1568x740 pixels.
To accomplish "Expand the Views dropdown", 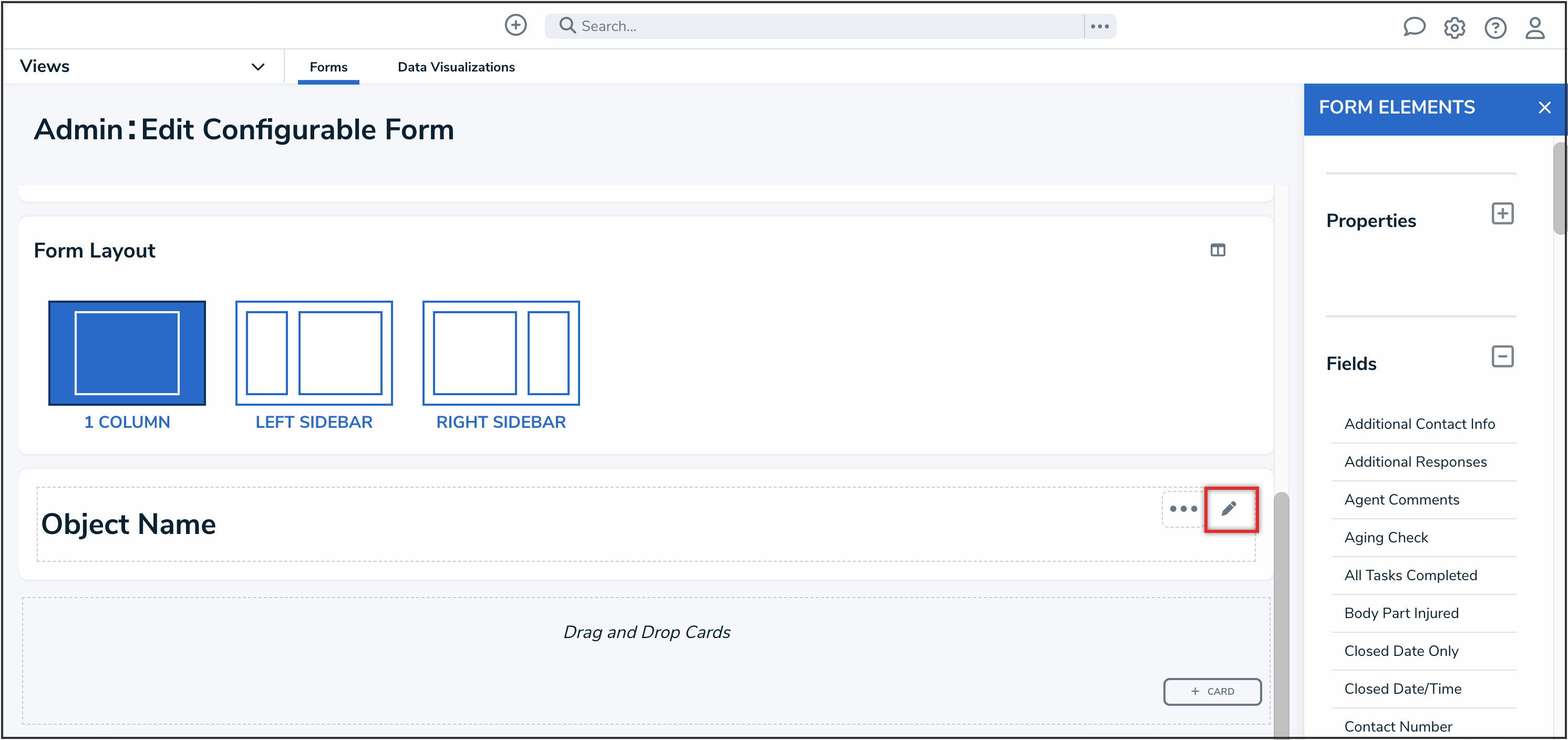I will (x=258, y=67).
